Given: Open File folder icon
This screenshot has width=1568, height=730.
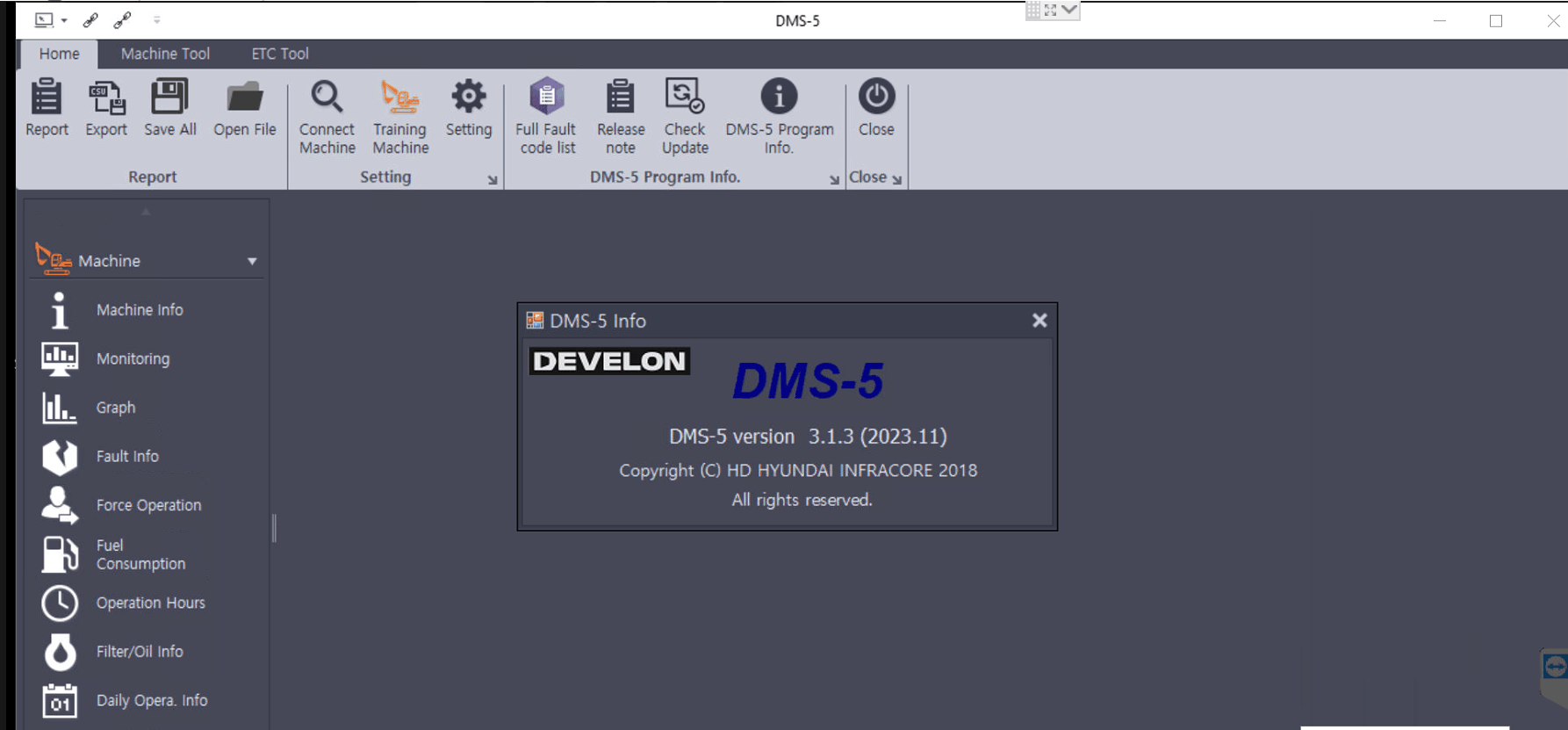Looking at the screenshot, I should [245, 98].
